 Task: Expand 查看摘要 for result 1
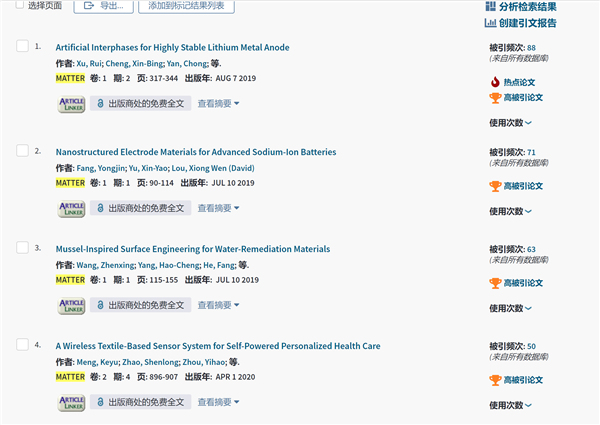pyautogui.click(x=218, y=103)
